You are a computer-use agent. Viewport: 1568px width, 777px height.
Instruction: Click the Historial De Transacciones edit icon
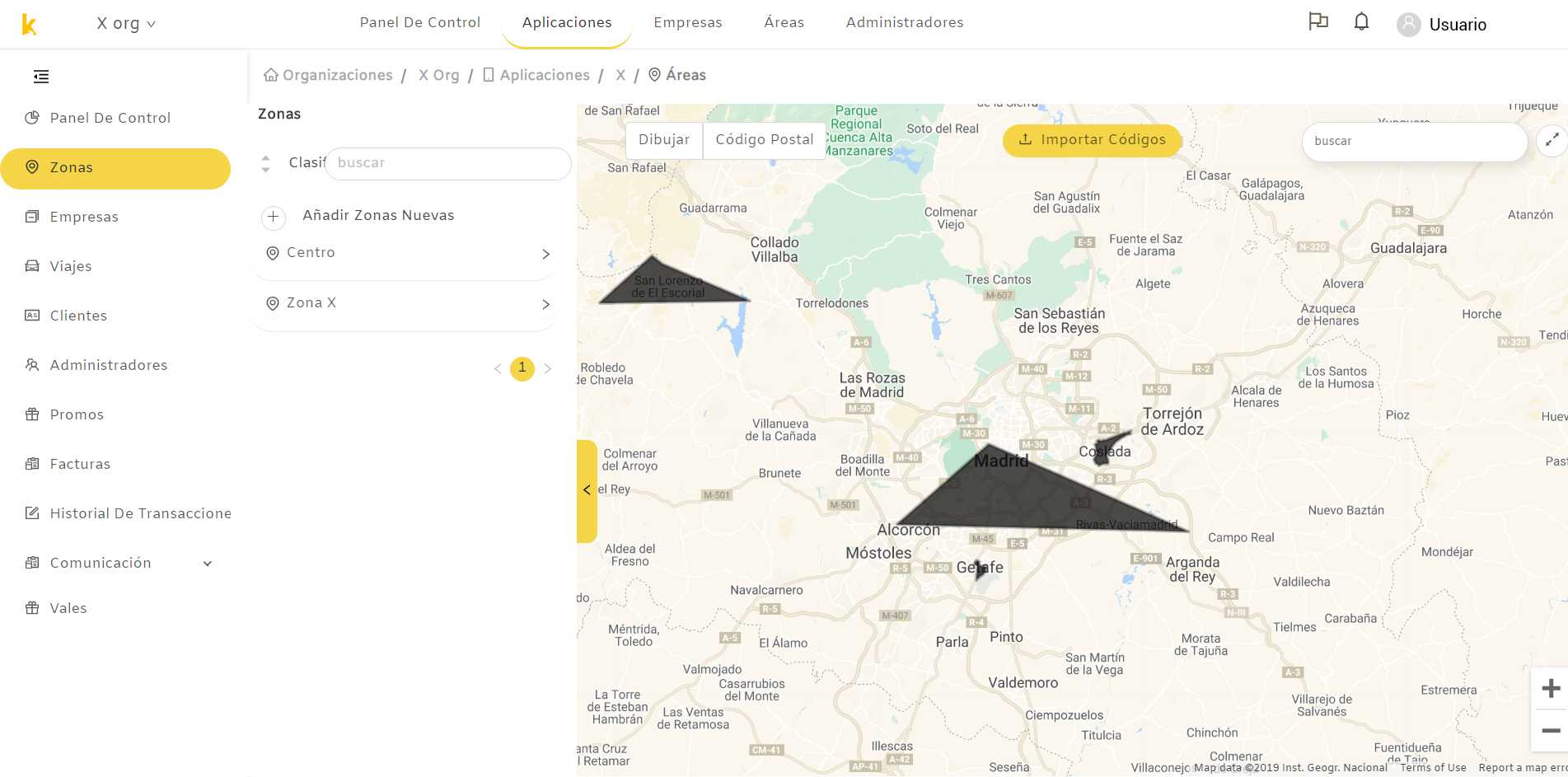pyautogui.click(x=32, y=513)
